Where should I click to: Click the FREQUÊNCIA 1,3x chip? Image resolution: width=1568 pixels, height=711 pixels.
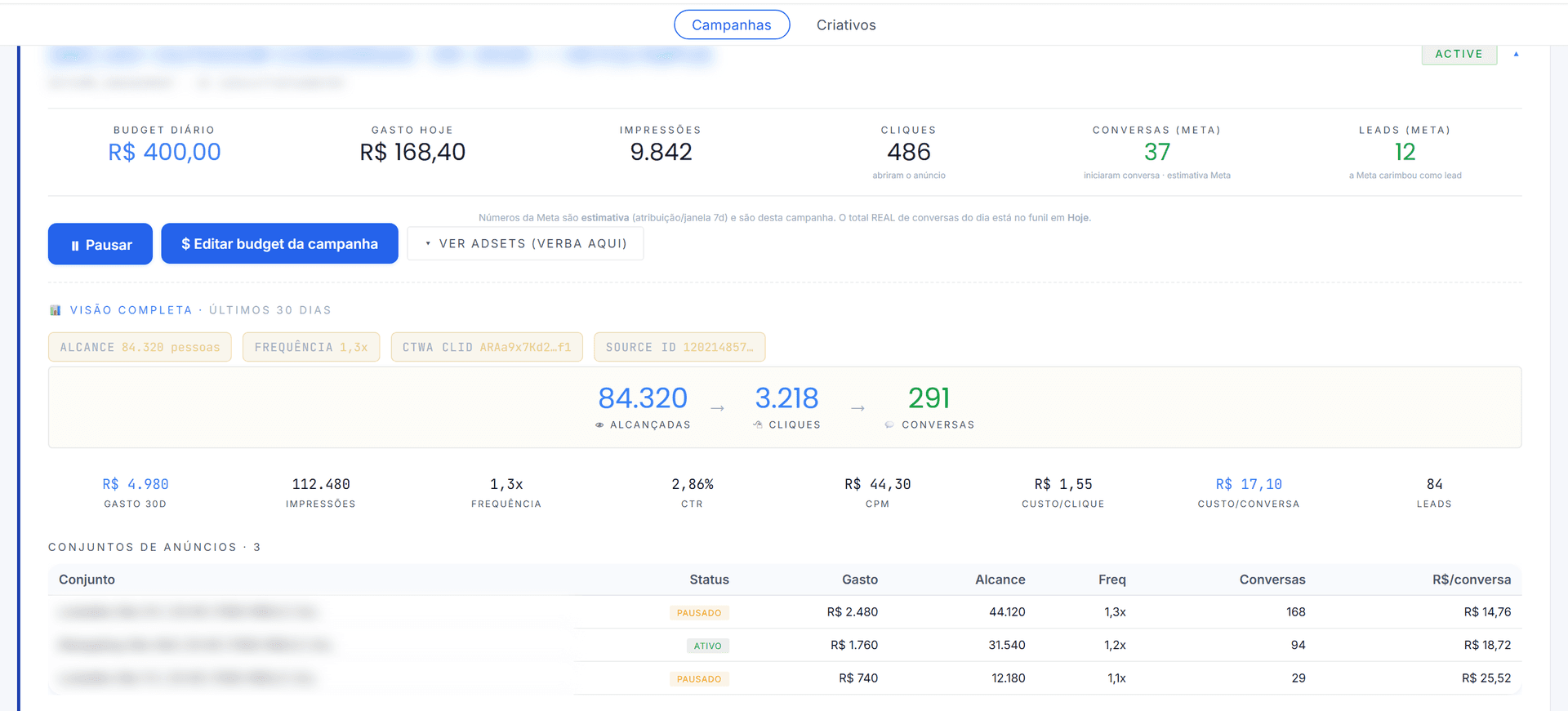(311, 347)
